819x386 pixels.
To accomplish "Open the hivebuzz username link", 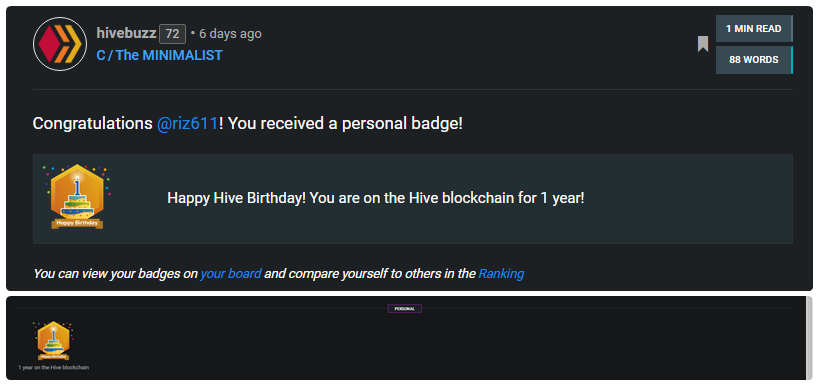I will pos(126,33).
